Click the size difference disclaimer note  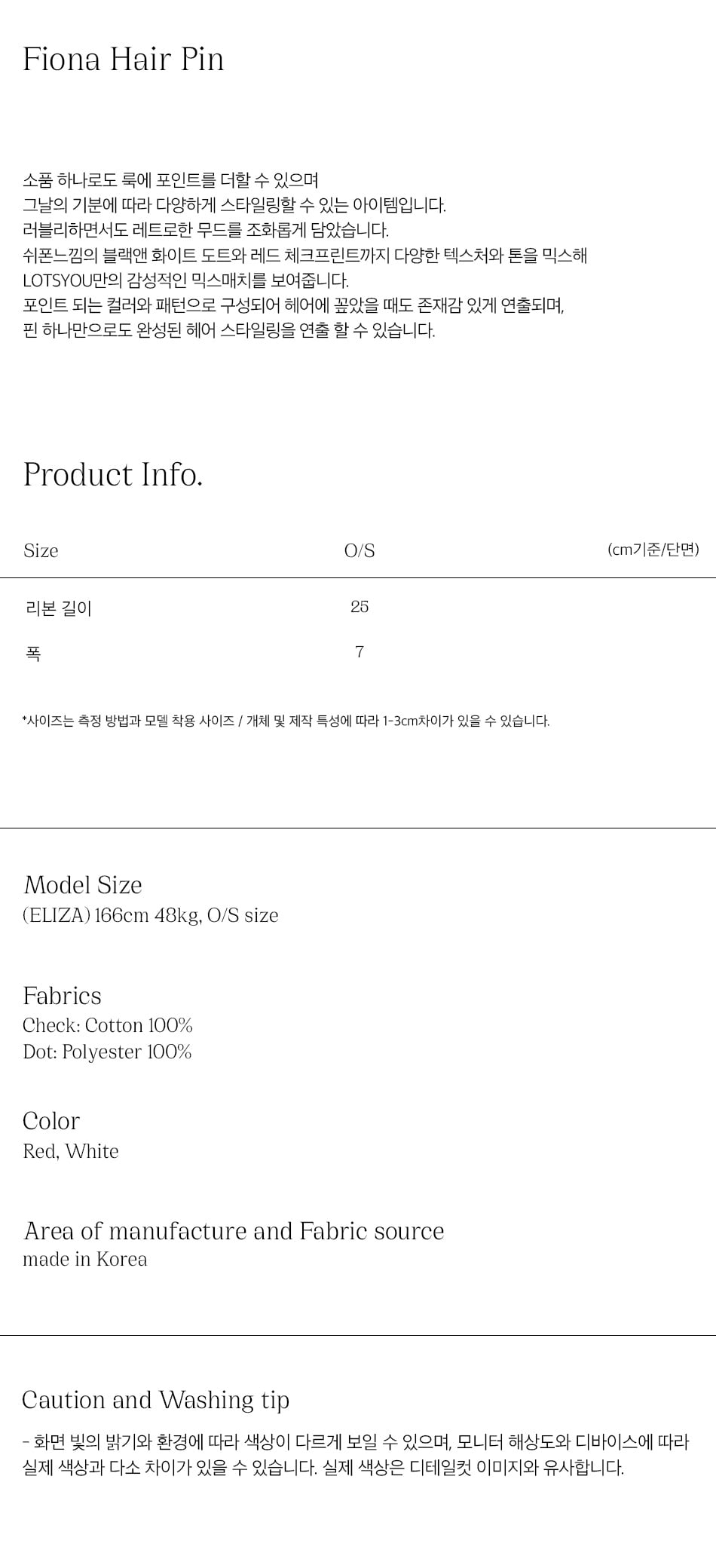tap(286, 721)
